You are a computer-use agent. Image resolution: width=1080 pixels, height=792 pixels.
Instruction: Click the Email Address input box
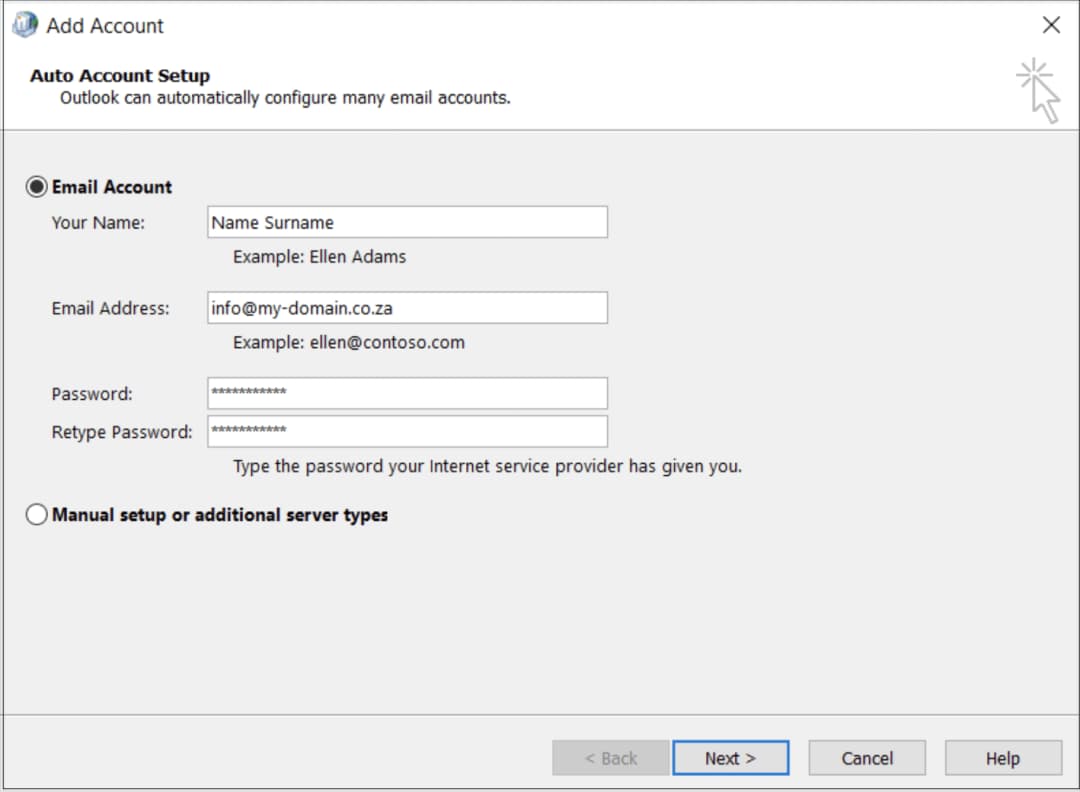[407, 307]
